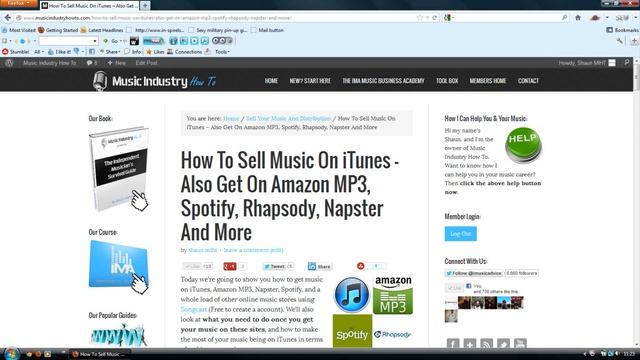
Task: Open the TOOL BOX menu item
Action: 447,81
